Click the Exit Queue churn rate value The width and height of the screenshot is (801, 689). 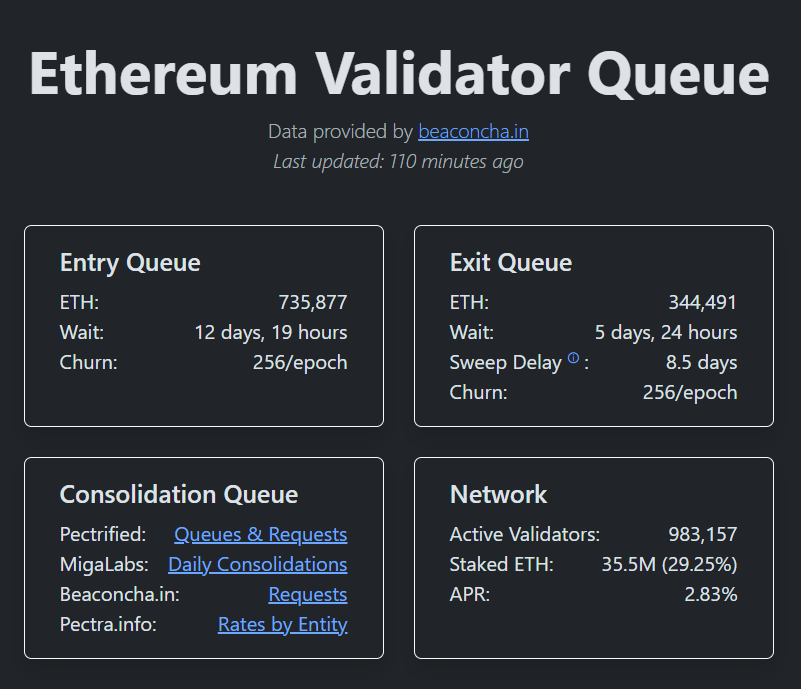(x=692, y=392)
